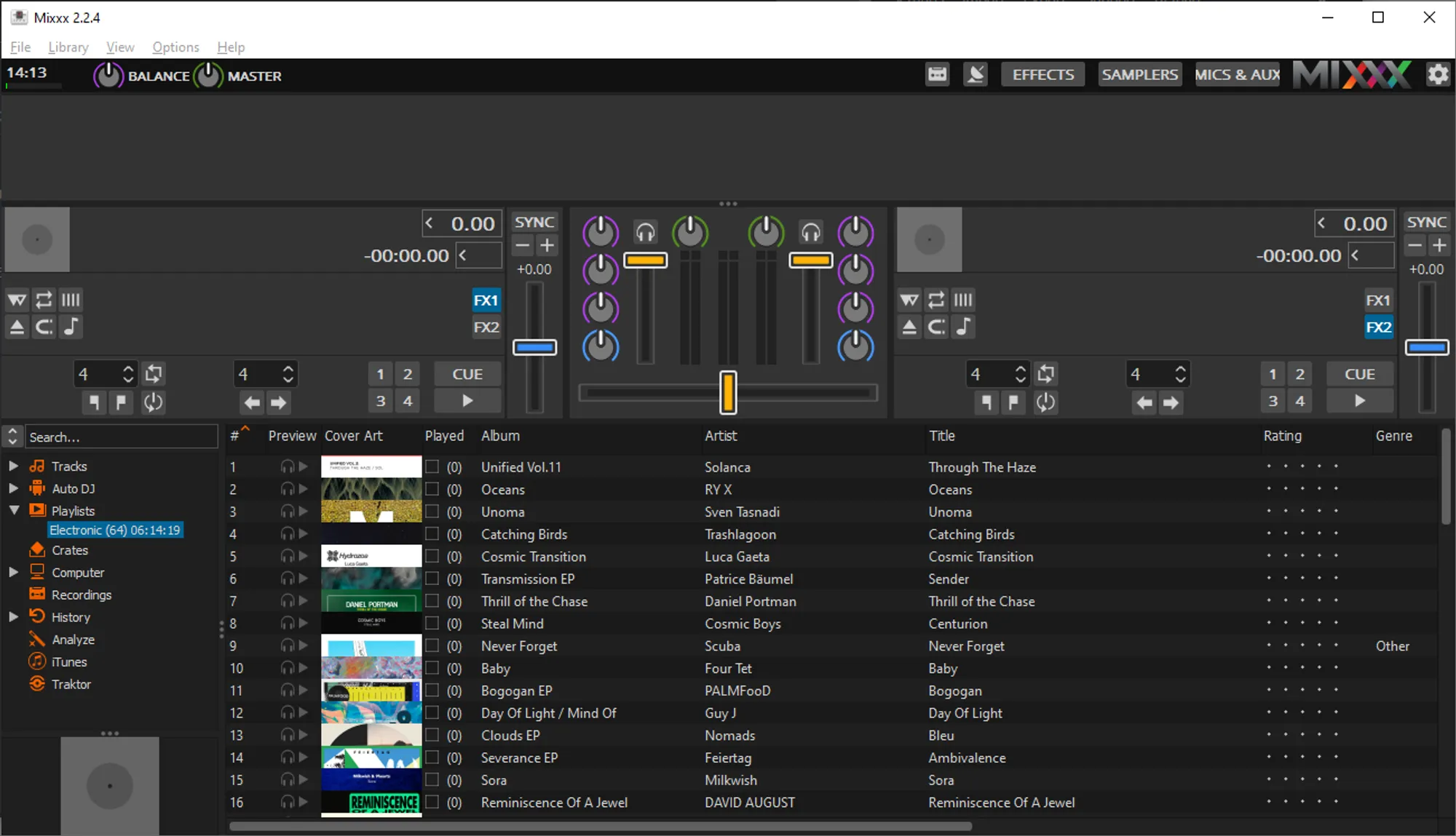Click the left deck eject track icon
This screenshot has width=1456, height=836.
[x=16, y=327]
